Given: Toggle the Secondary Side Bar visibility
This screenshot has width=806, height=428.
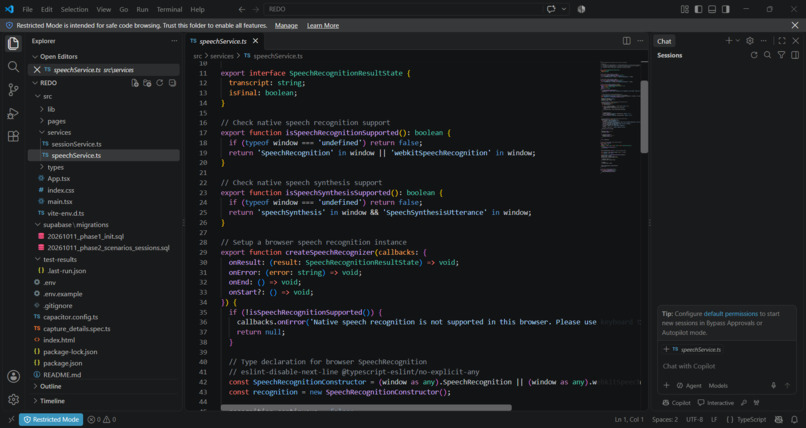Looking at the screenshot, I should pos(725,9).
